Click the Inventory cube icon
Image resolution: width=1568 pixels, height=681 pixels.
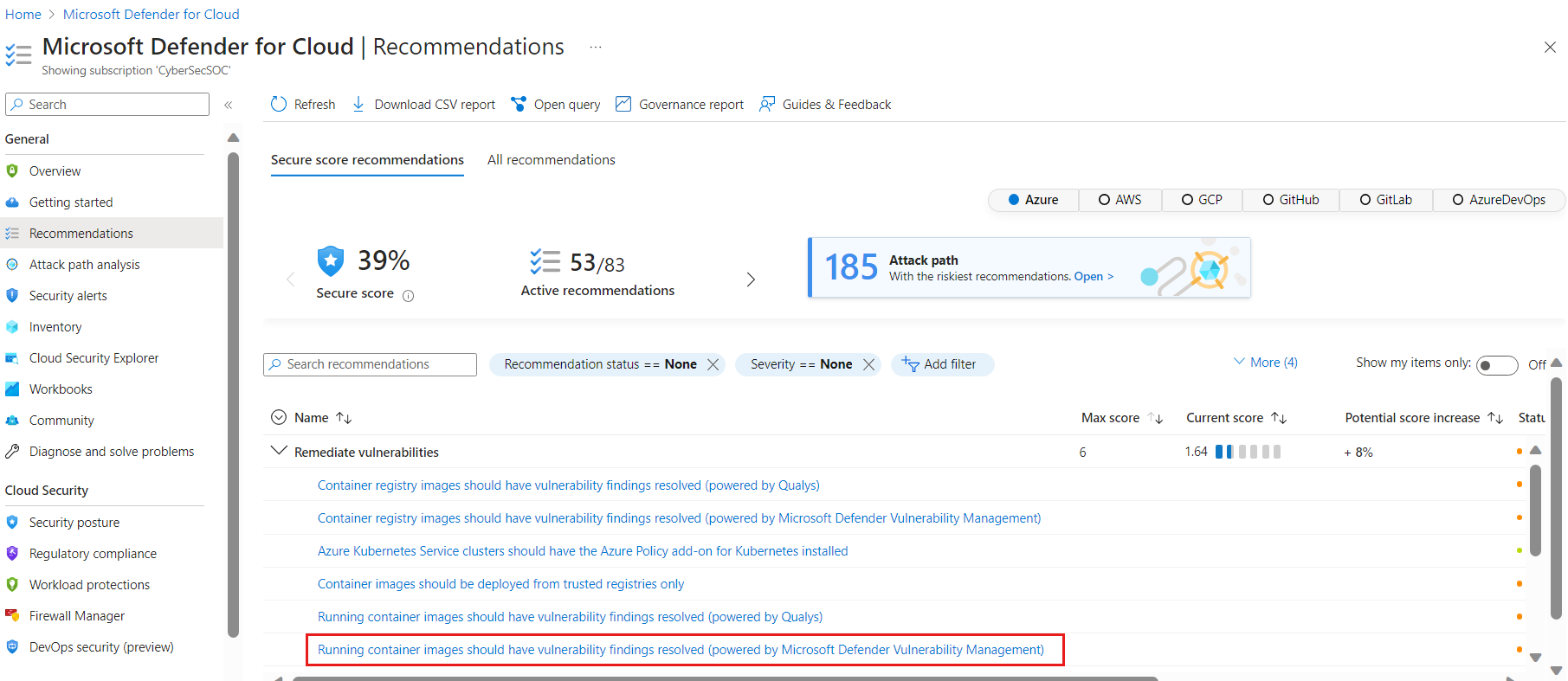12,326
